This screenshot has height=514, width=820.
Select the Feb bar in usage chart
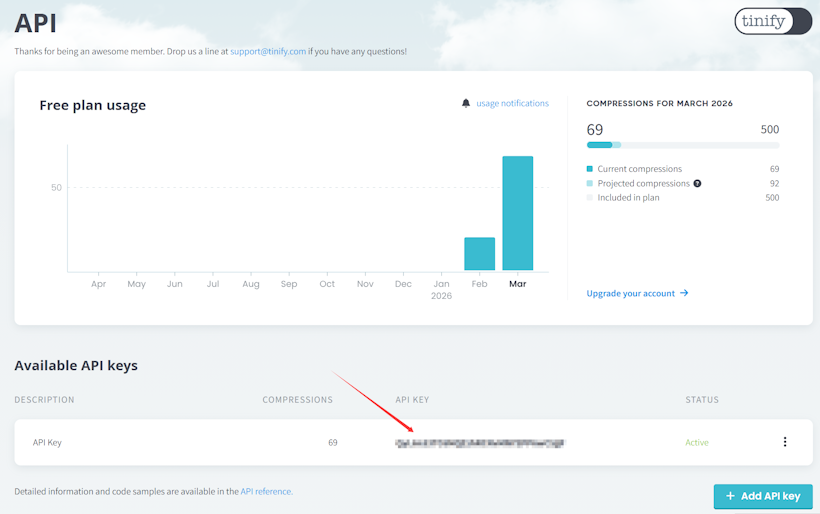479,254
